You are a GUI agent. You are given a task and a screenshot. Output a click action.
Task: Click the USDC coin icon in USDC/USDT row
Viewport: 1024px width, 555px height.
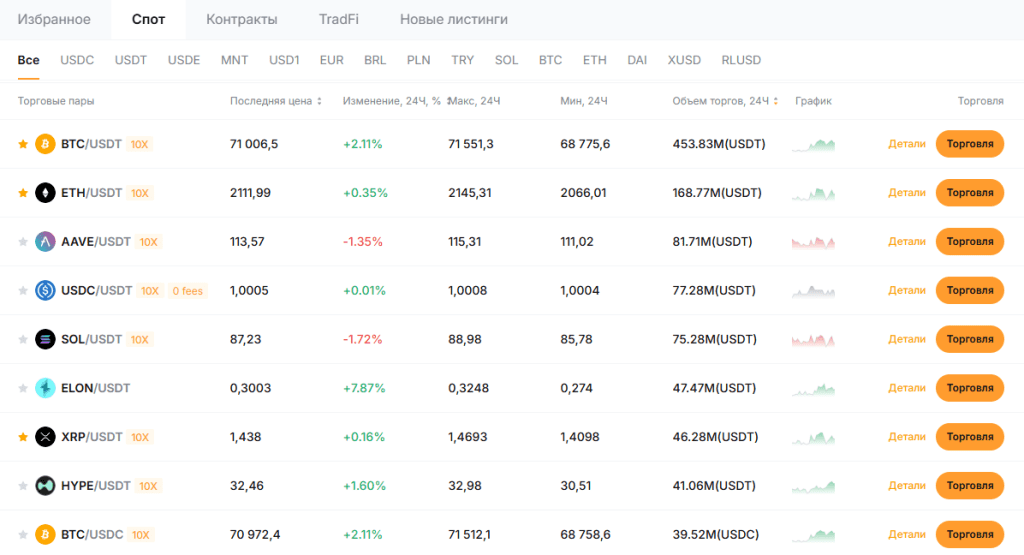point(45,290)
